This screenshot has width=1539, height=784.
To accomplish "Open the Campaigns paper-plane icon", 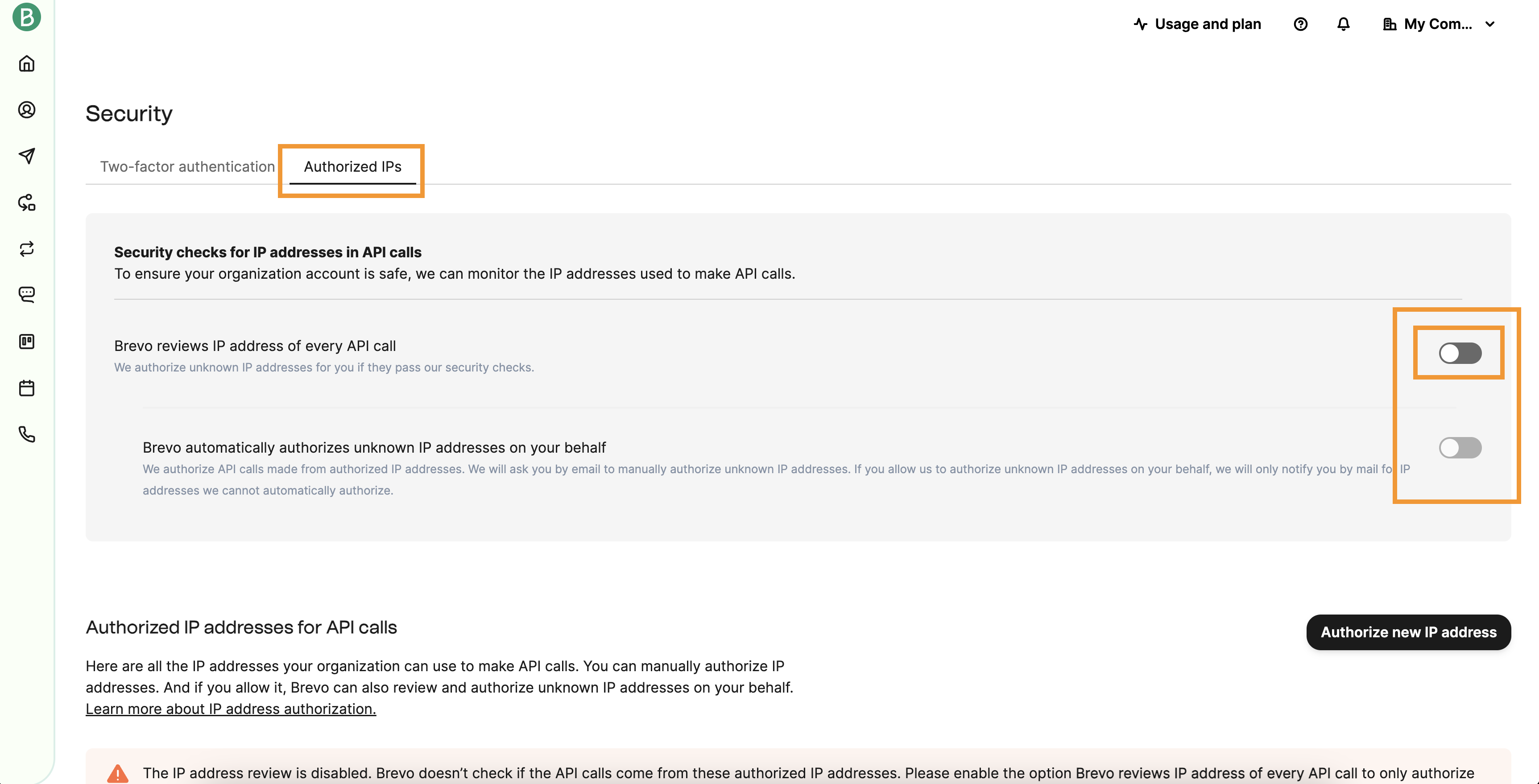I will click(27, 156).
